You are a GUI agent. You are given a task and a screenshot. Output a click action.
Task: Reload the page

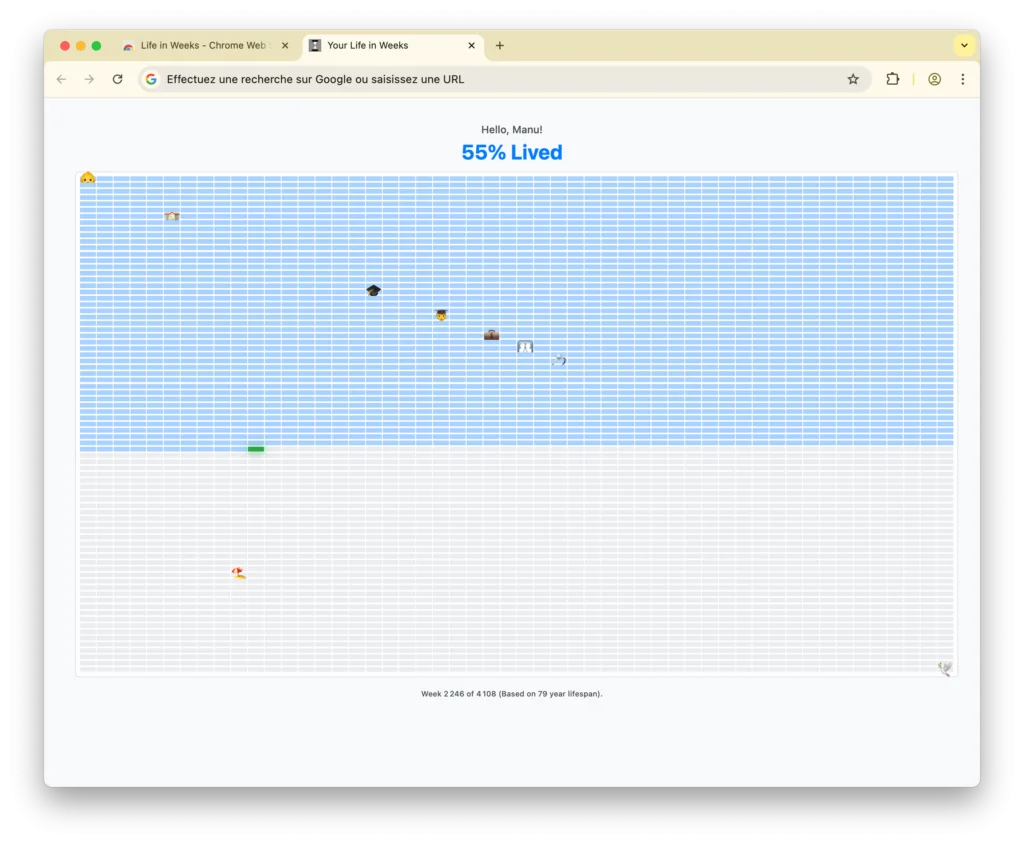click(118, 79)
